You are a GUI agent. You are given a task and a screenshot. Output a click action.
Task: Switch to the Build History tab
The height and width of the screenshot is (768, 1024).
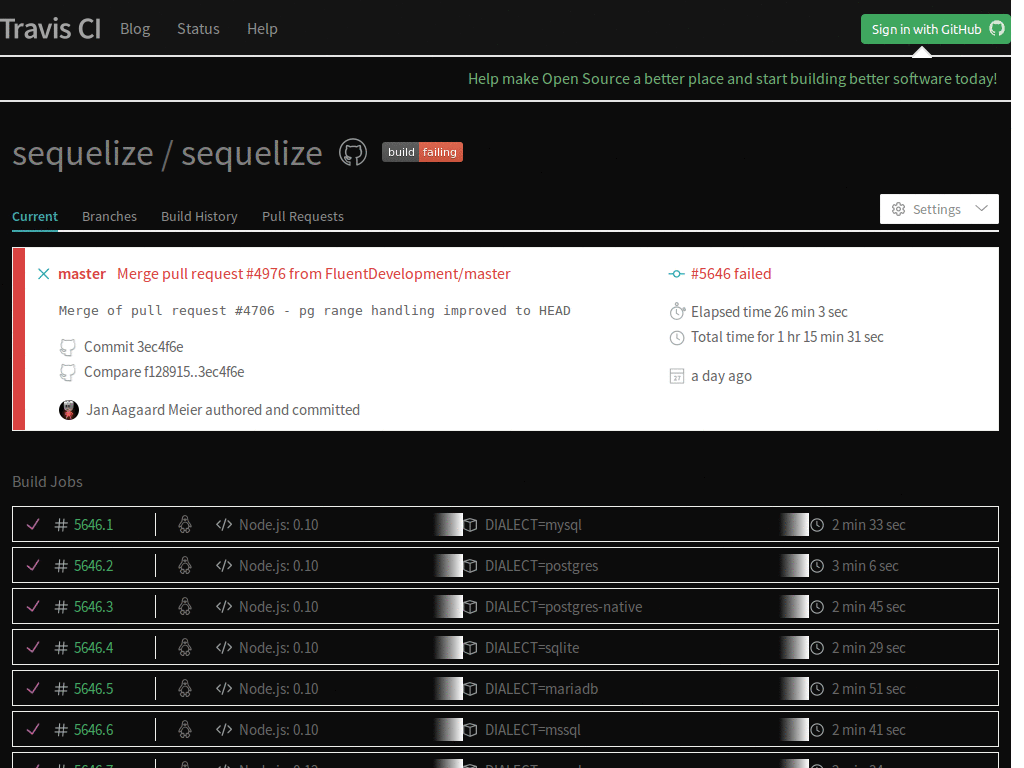(x=199, y=216)
